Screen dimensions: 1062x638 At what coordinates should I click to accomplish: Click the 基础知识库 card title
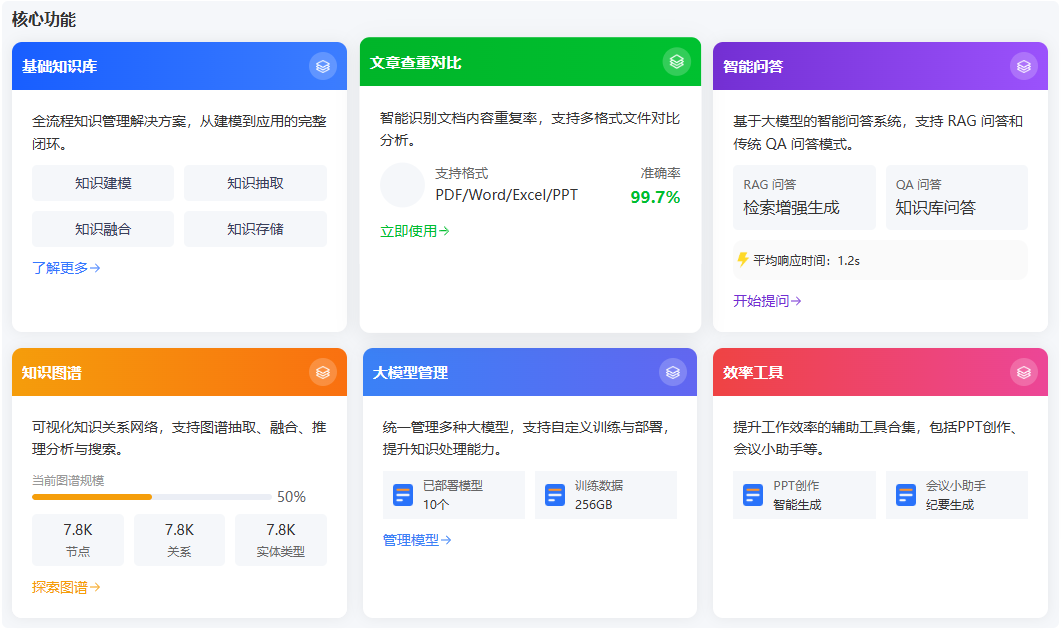point(60,66)
